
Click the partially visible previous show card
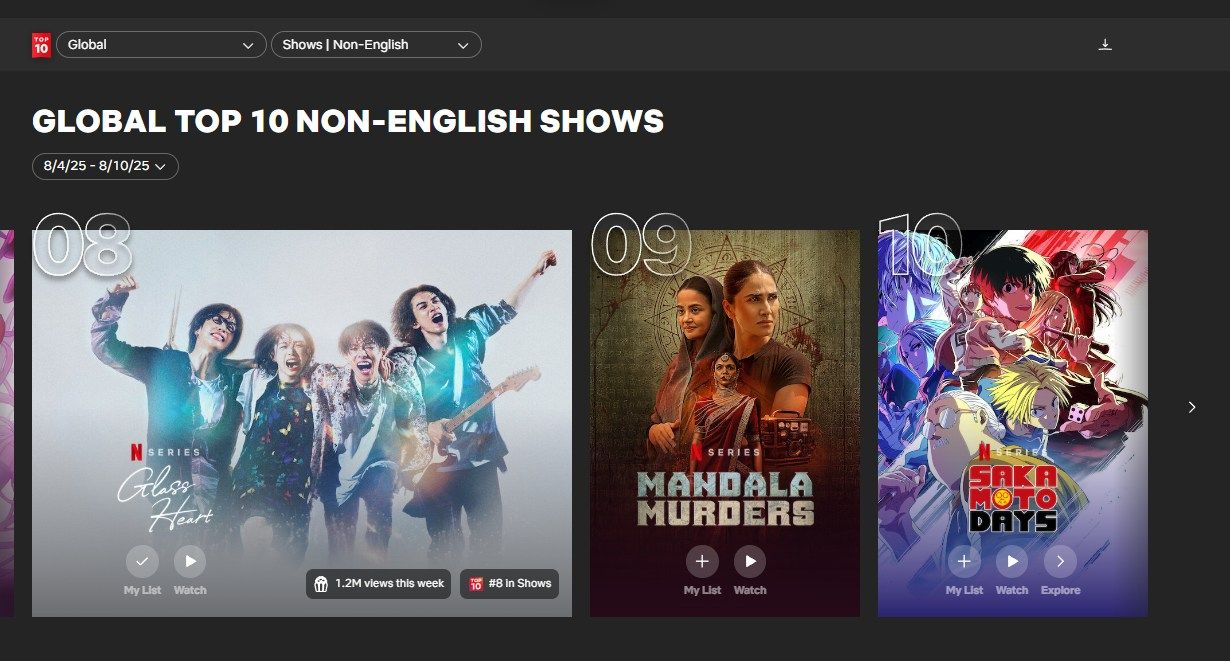[x=6, y=423]
